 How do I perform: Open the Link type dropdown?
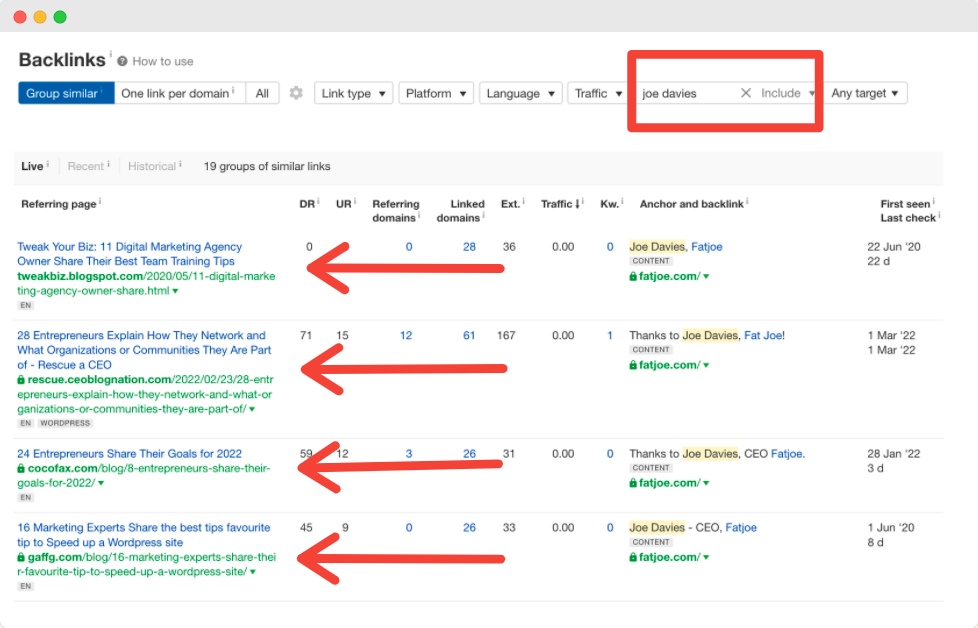(x=352, y=93)
